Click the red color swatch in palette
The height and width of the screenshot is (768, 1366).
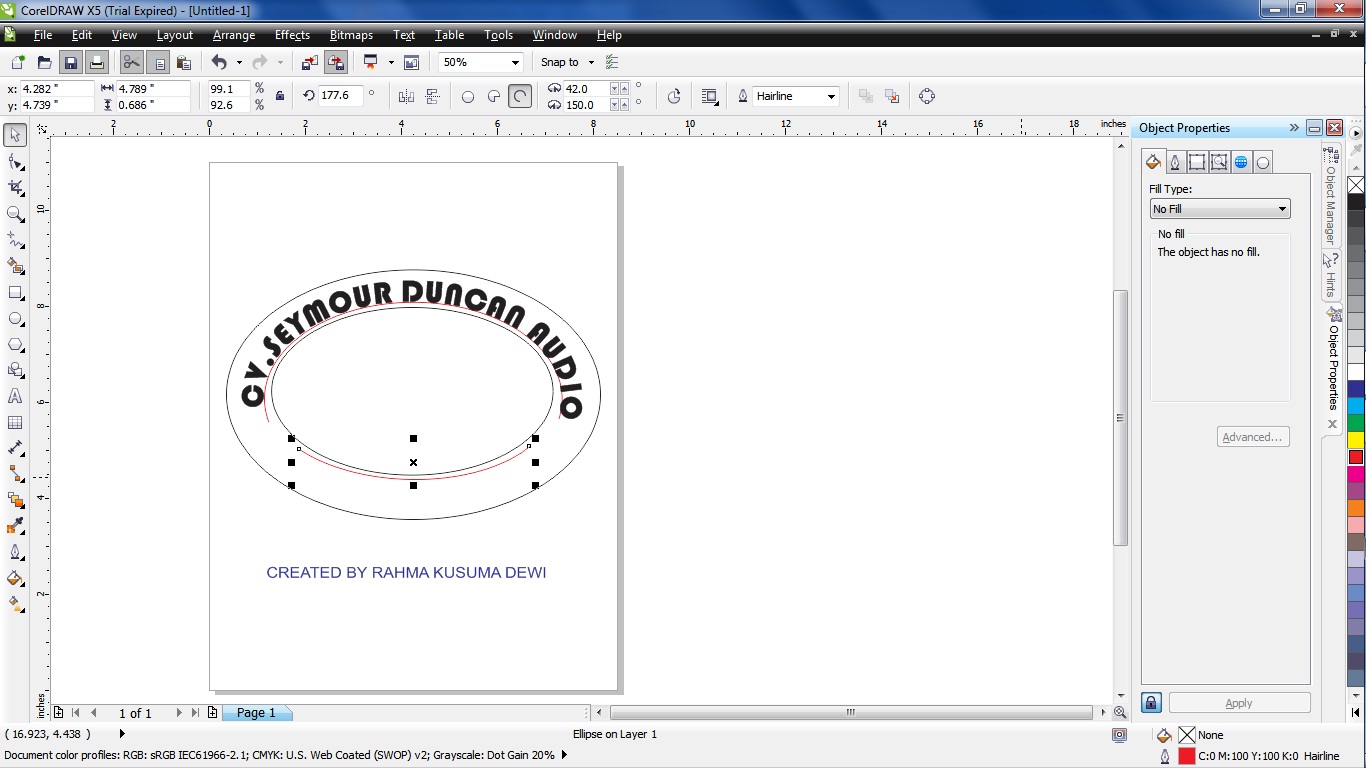tap(1356, 457)
